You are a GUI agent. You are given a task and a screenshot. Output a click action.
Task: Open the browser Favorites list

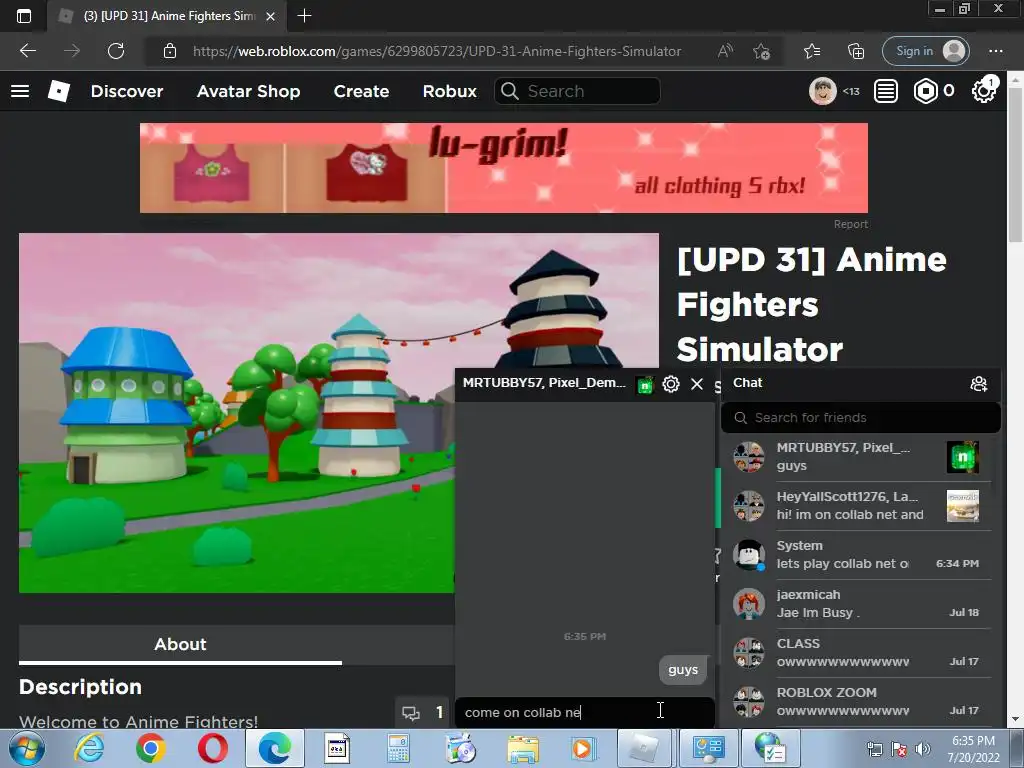[x=812, y=51]
